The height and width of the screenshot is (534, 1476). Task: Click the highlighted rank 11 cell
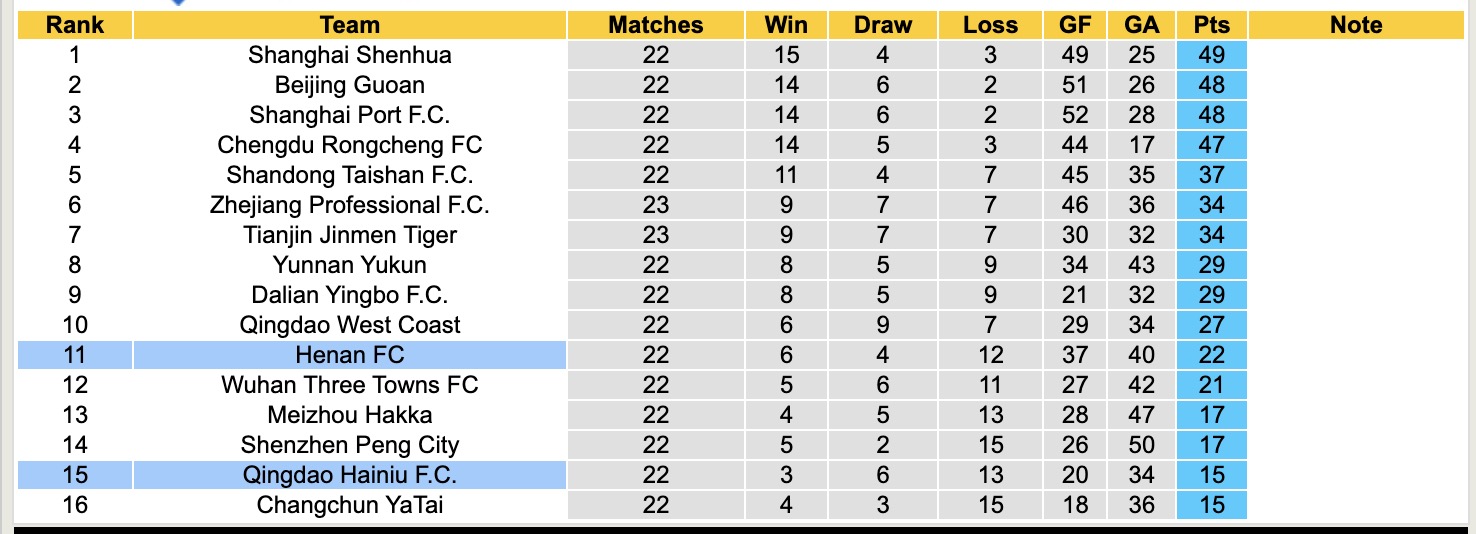pyautogui.click(x=75, y=355)
